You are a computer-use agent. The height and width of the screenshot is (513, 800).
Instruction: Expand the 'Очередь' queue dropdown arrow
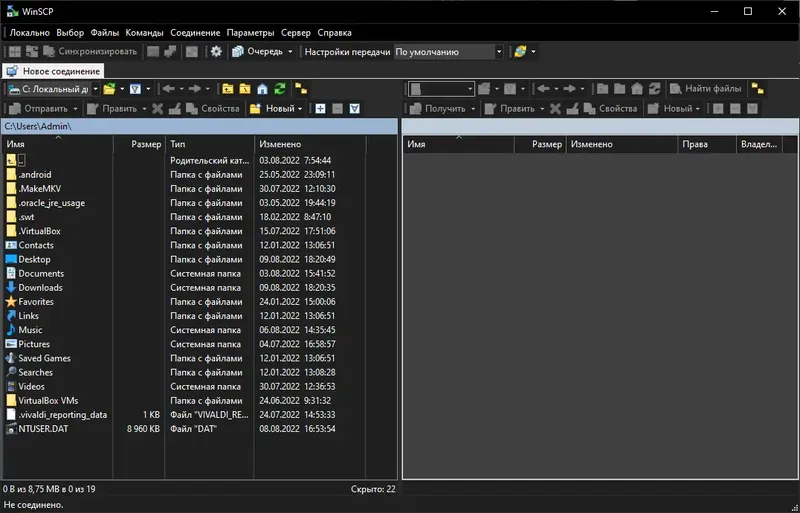coord(290,52)
